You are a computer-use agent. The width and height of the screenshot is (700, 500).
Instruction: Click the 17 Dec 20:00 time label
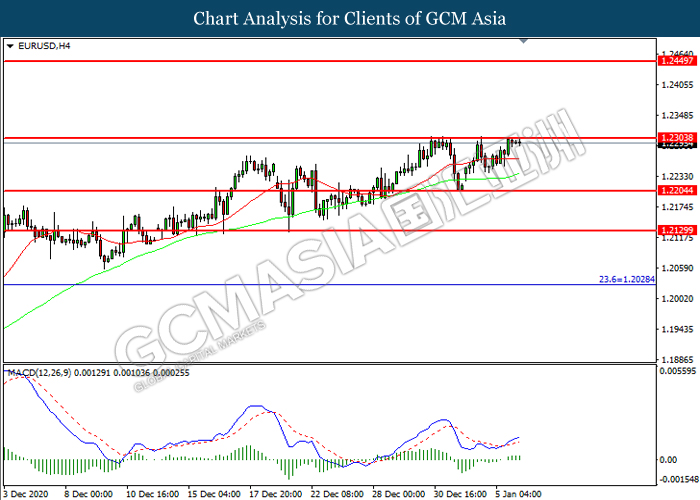coord(275,494)
